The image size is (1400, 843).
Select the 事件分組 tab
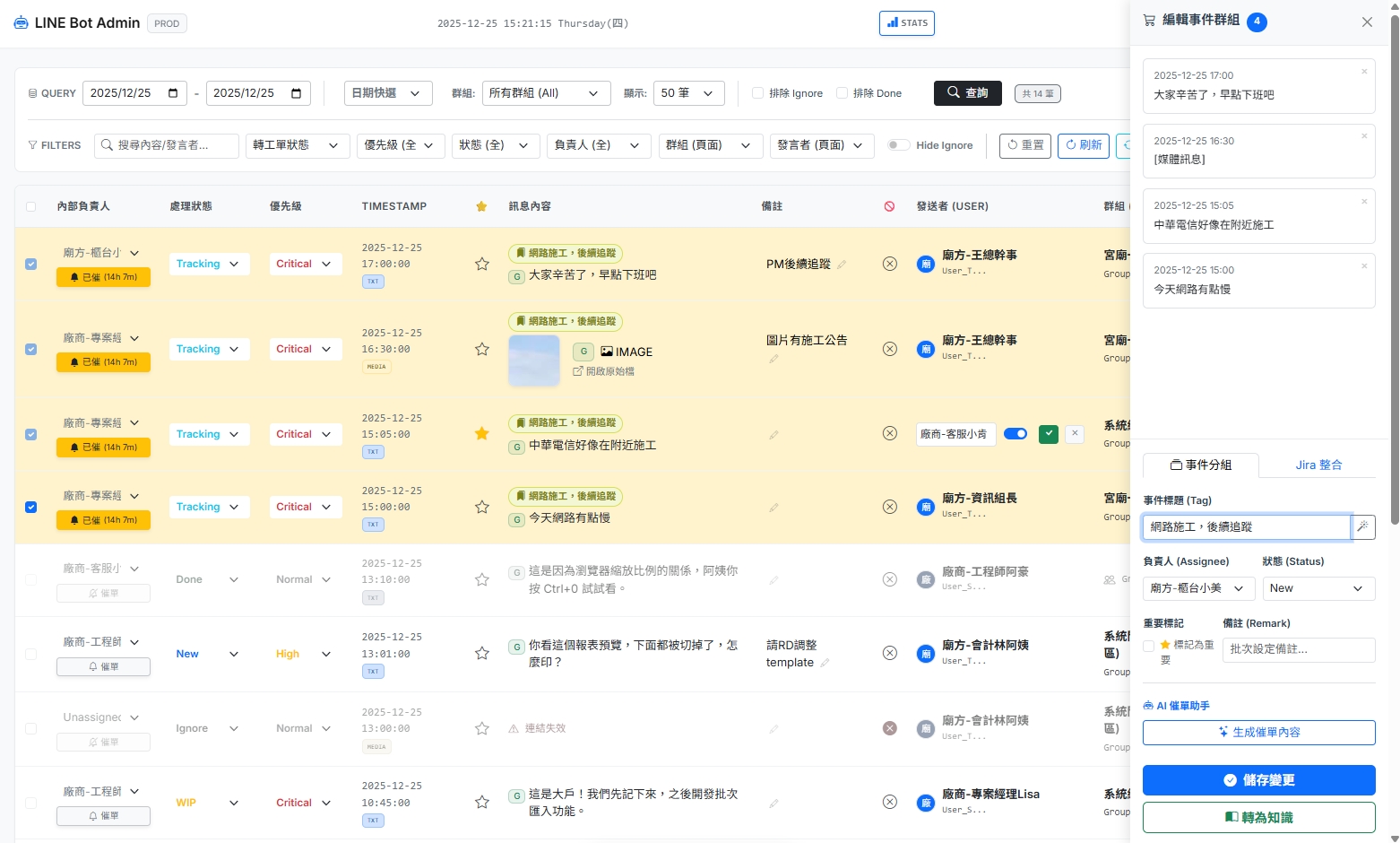click(x=1201, y=465)
